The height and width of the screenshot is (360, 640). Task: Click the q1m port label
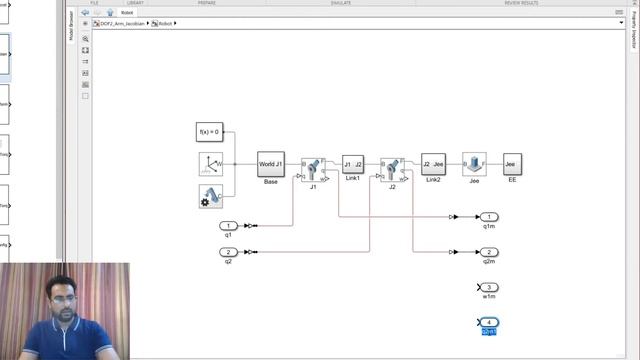click(x=489, y=226)
